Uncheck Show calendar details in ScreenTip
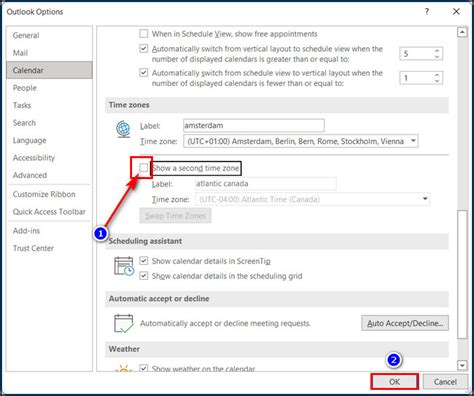 click(x=144, y=261)
